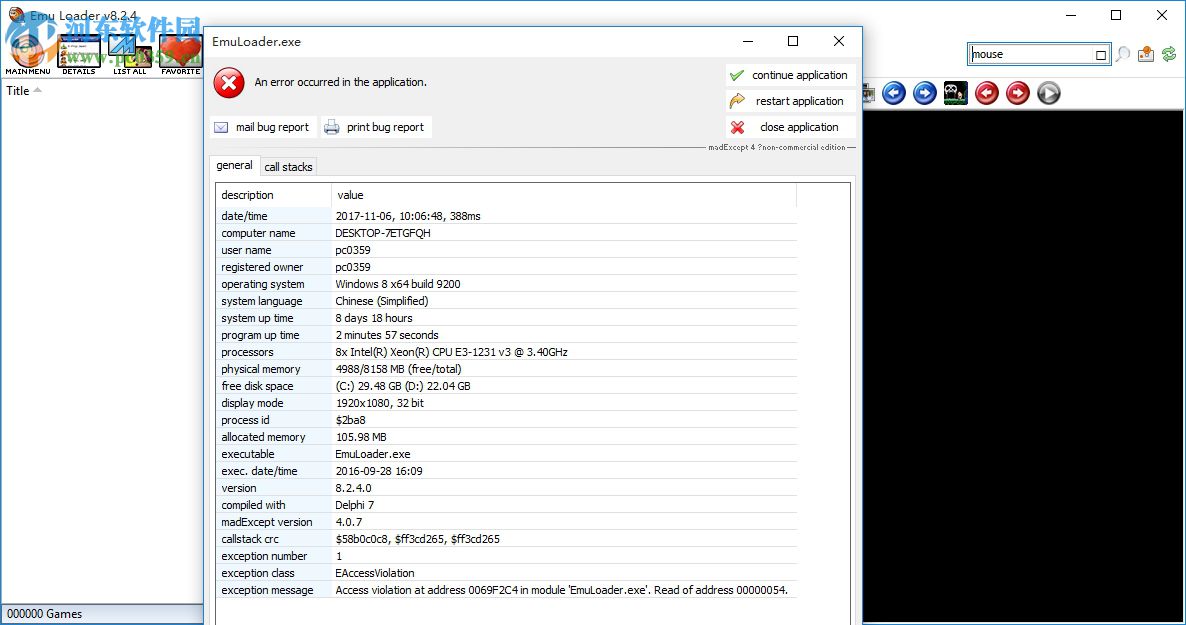Click the game screenshot thumbnail in the toolbar
The width and height of the screenshot is (1186, 625).
tap(955, 92)
